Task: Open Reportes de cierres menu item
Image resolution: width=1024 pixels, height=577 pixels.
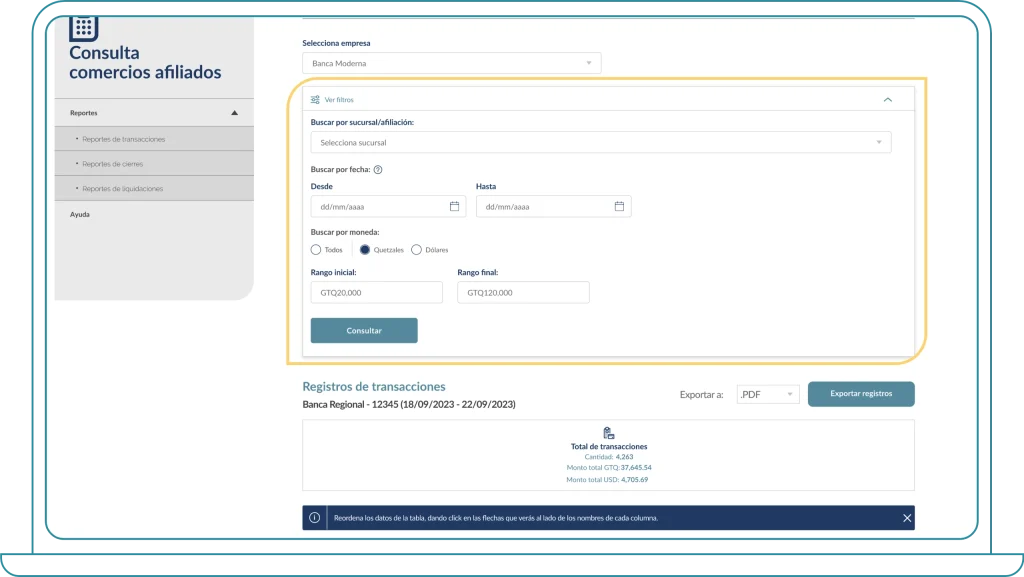Action: coord(154,164)
